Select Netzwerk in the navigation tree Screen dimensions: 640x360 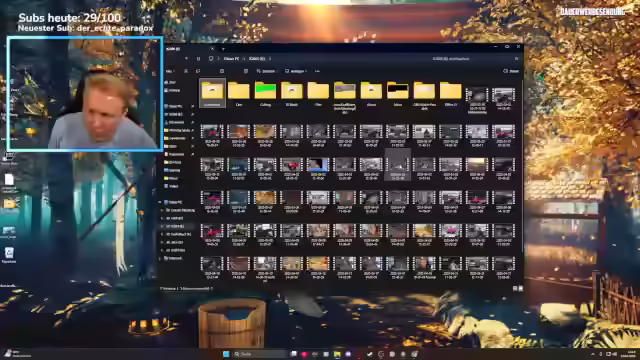pos(173,258)
